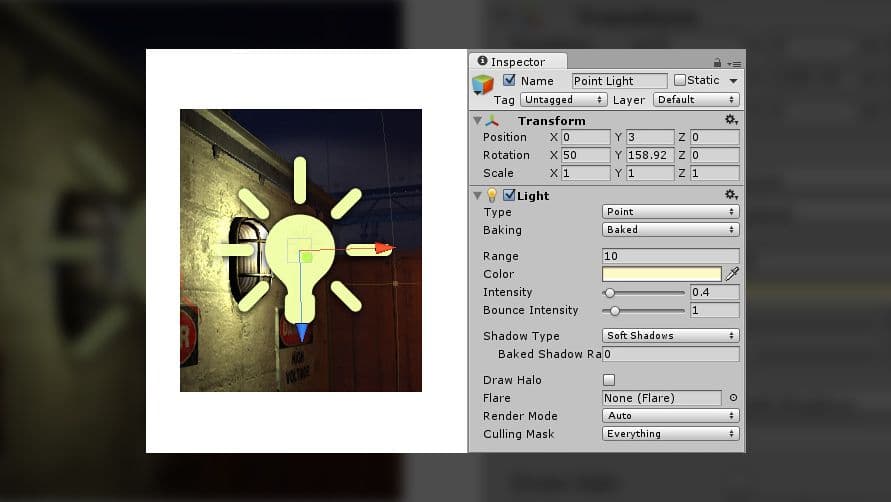Screen dimensions: 891x502
Task: Click the red X-axis gizmo arrow
Action: point(385,248)
